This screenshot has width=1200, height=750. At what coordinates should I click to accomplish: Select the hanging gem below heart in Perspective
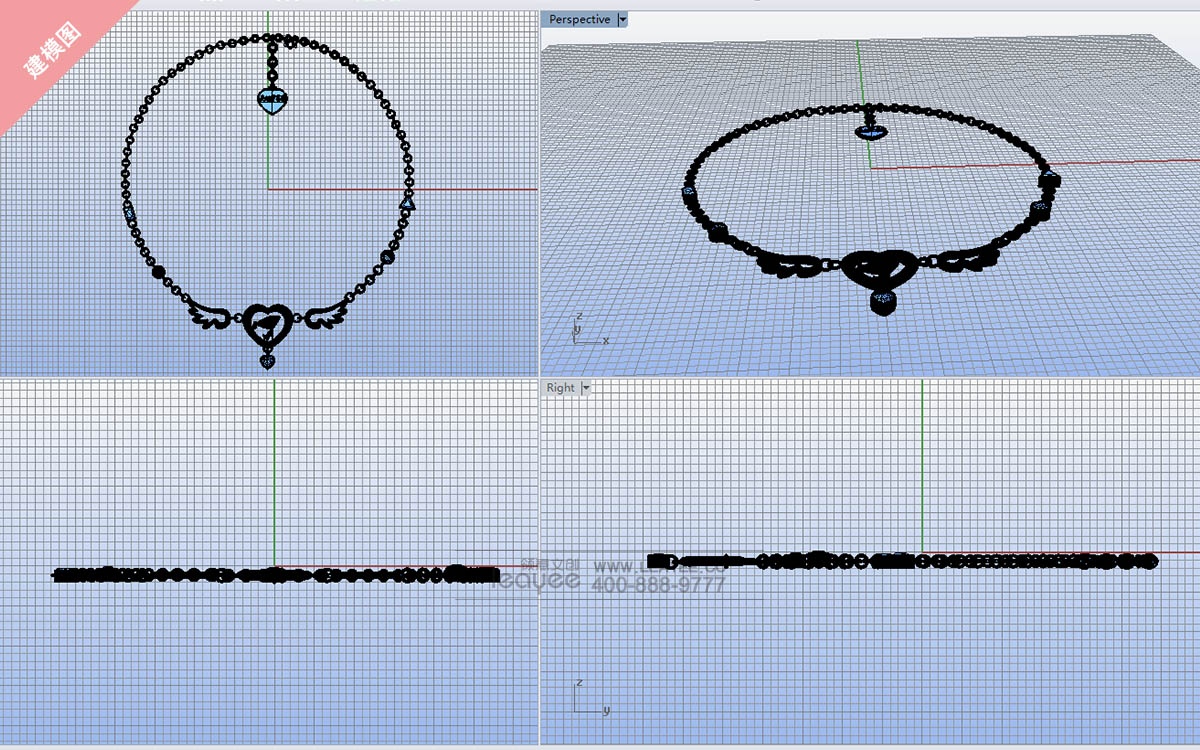[x=883, y=302]
